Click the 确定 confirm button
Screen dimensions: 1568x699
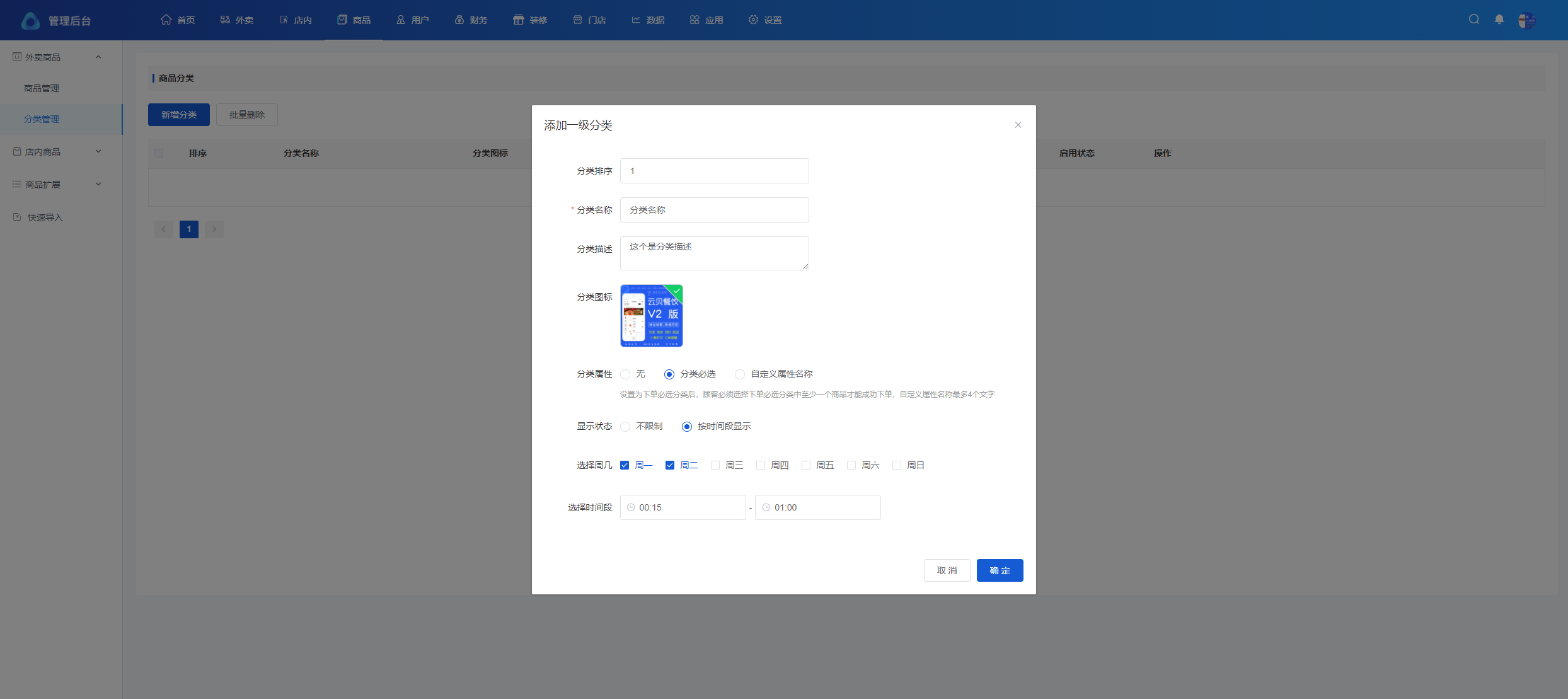click(x=1000, y=570)
